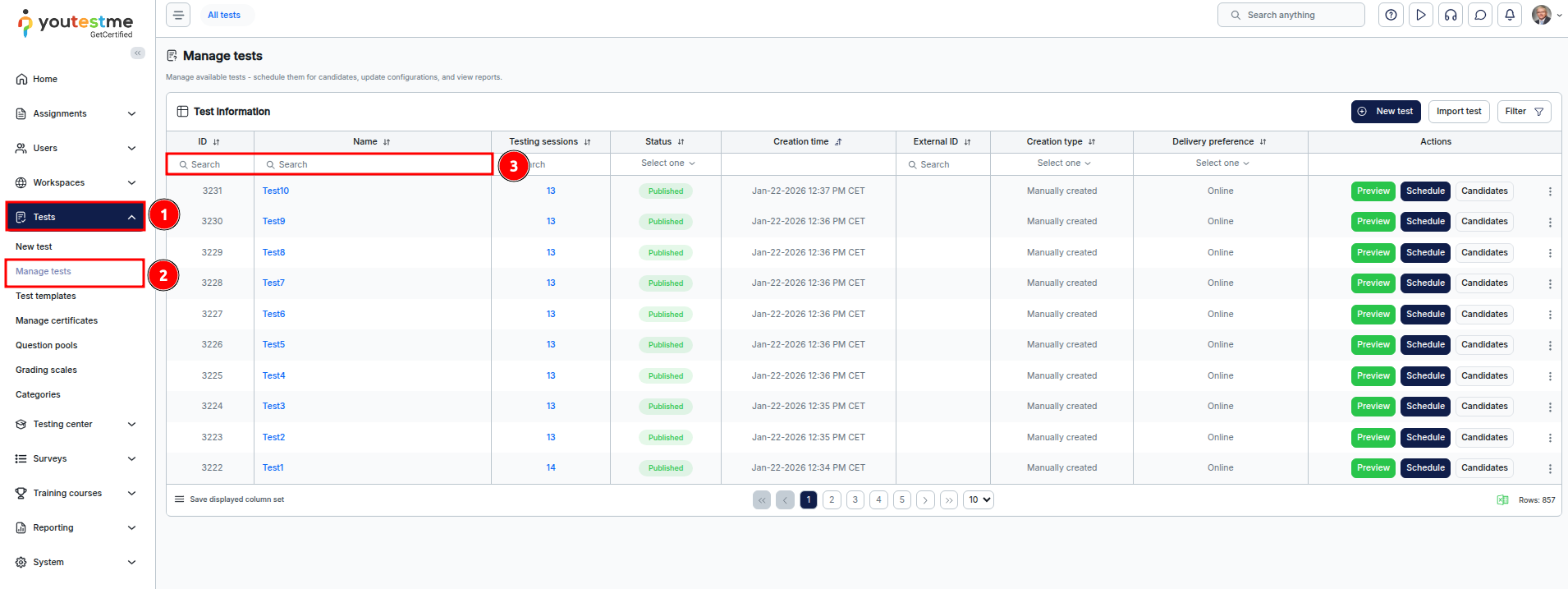Click the Name column search field
The width and height of the screenshot is (1568, 589).
point(378,164)
